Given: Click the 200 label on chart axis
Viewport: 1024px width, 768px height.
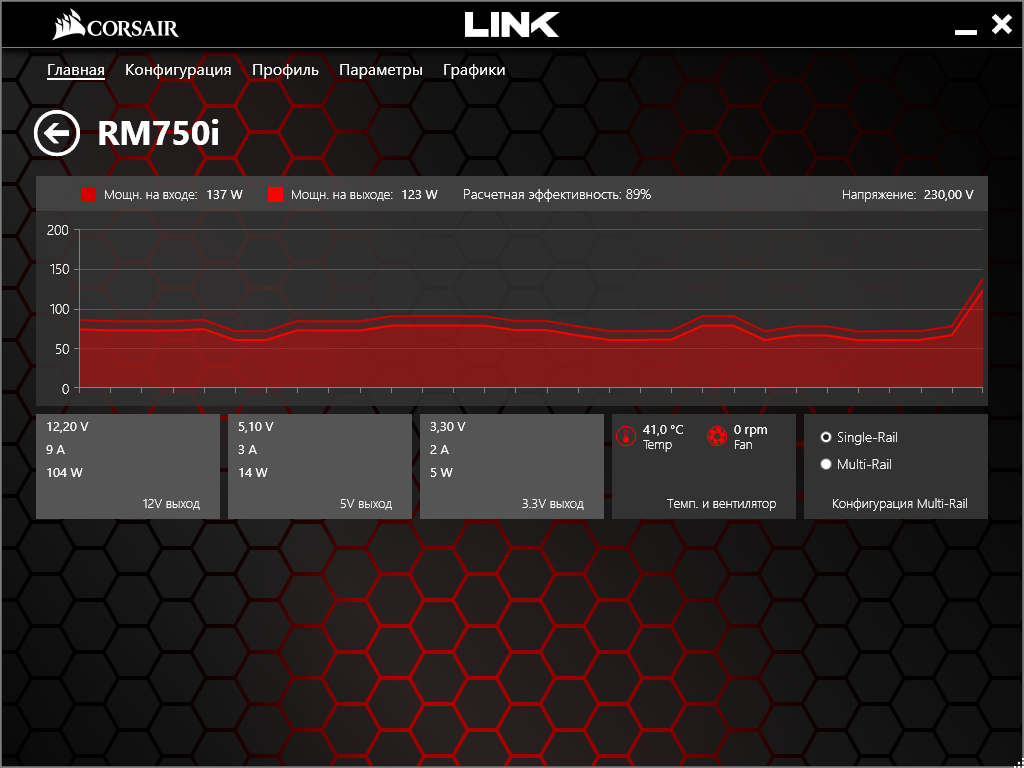Looking at the screenshot, I should coord(58,230).
